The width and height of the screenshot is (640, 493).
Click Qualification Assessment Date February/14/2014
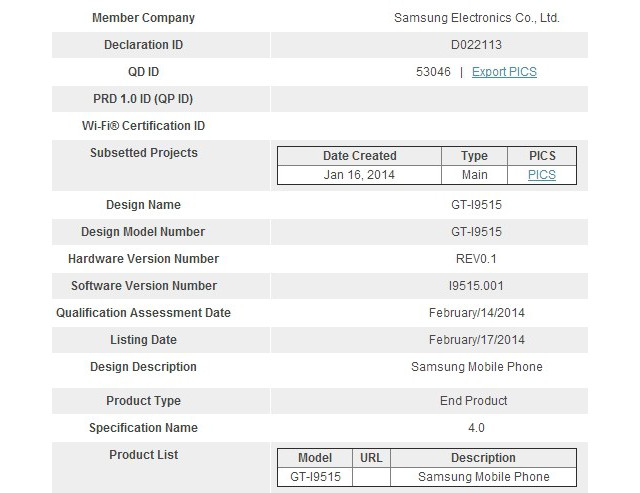pyautogui.click(x=477, y=313)
